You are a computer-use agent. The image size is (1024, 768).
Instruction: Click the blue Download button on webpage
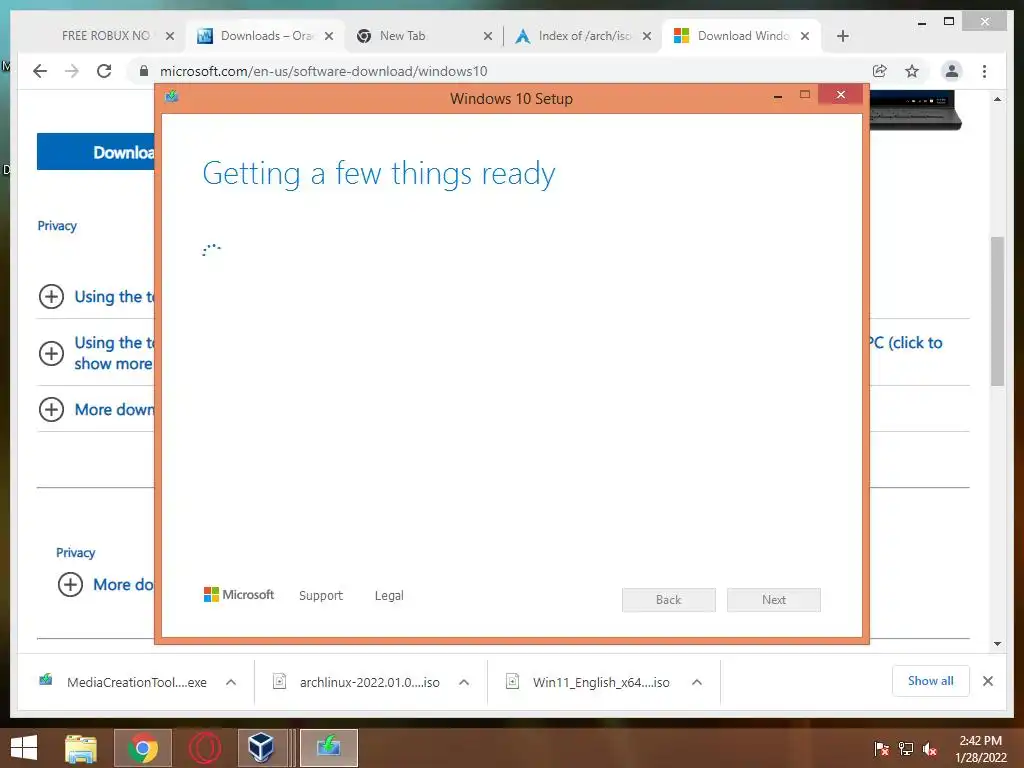96,152
